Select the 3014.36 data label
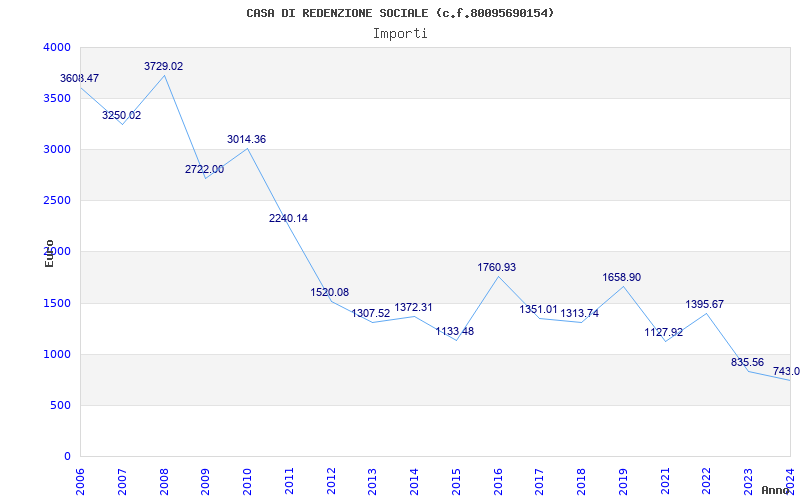 pos(246,139)
